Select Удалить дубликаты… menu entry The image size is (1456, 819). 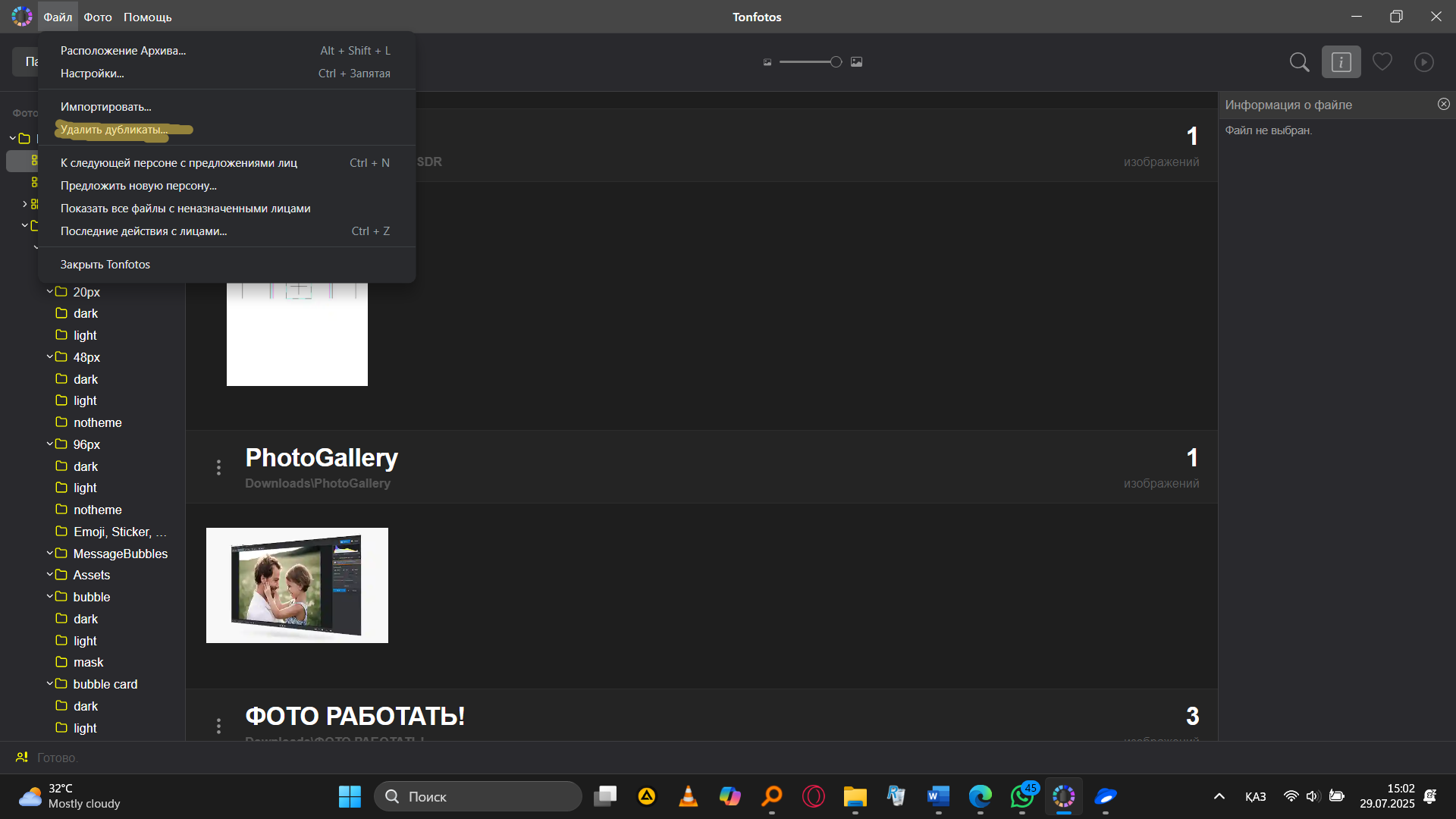point(226,130)
